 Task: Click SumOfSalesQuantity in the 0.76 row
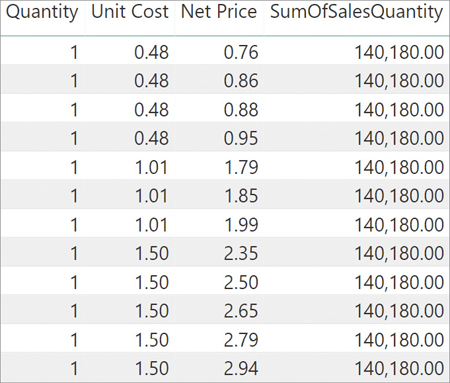click(x=399, y=53)
